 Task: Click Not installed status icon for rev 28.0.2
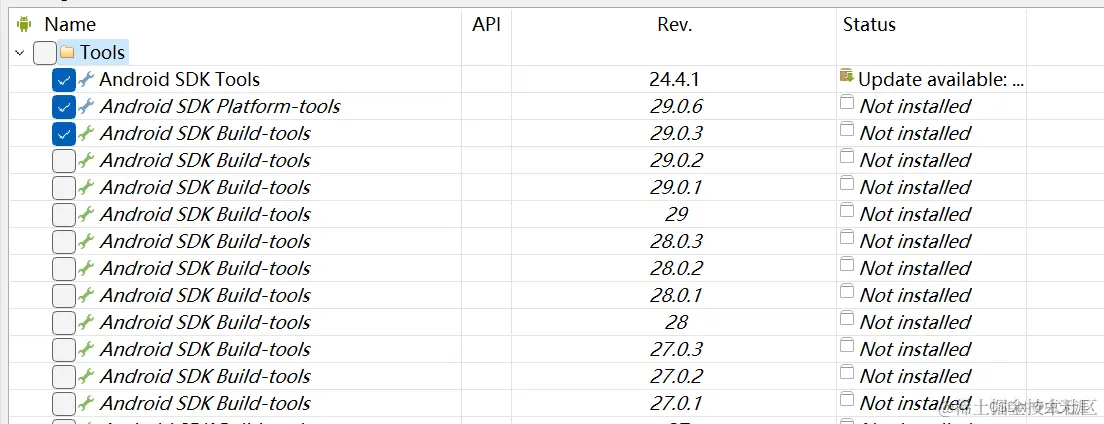pos(847,265)
